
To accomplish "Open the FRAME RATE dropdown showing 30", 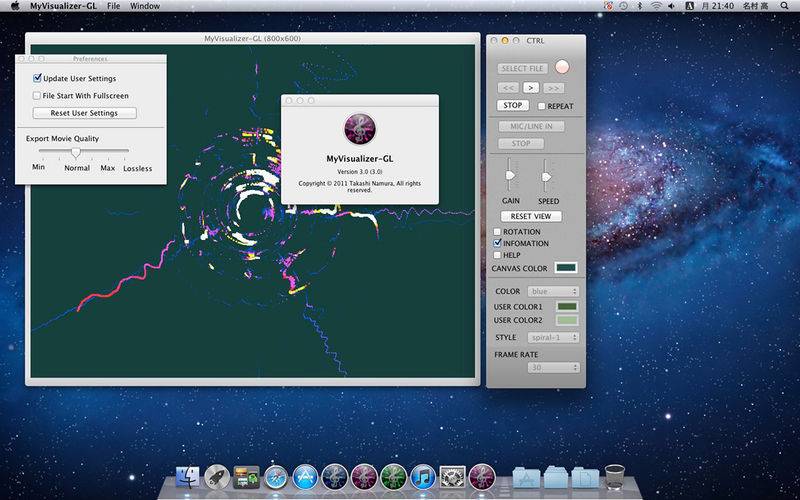I will point(553,367).
